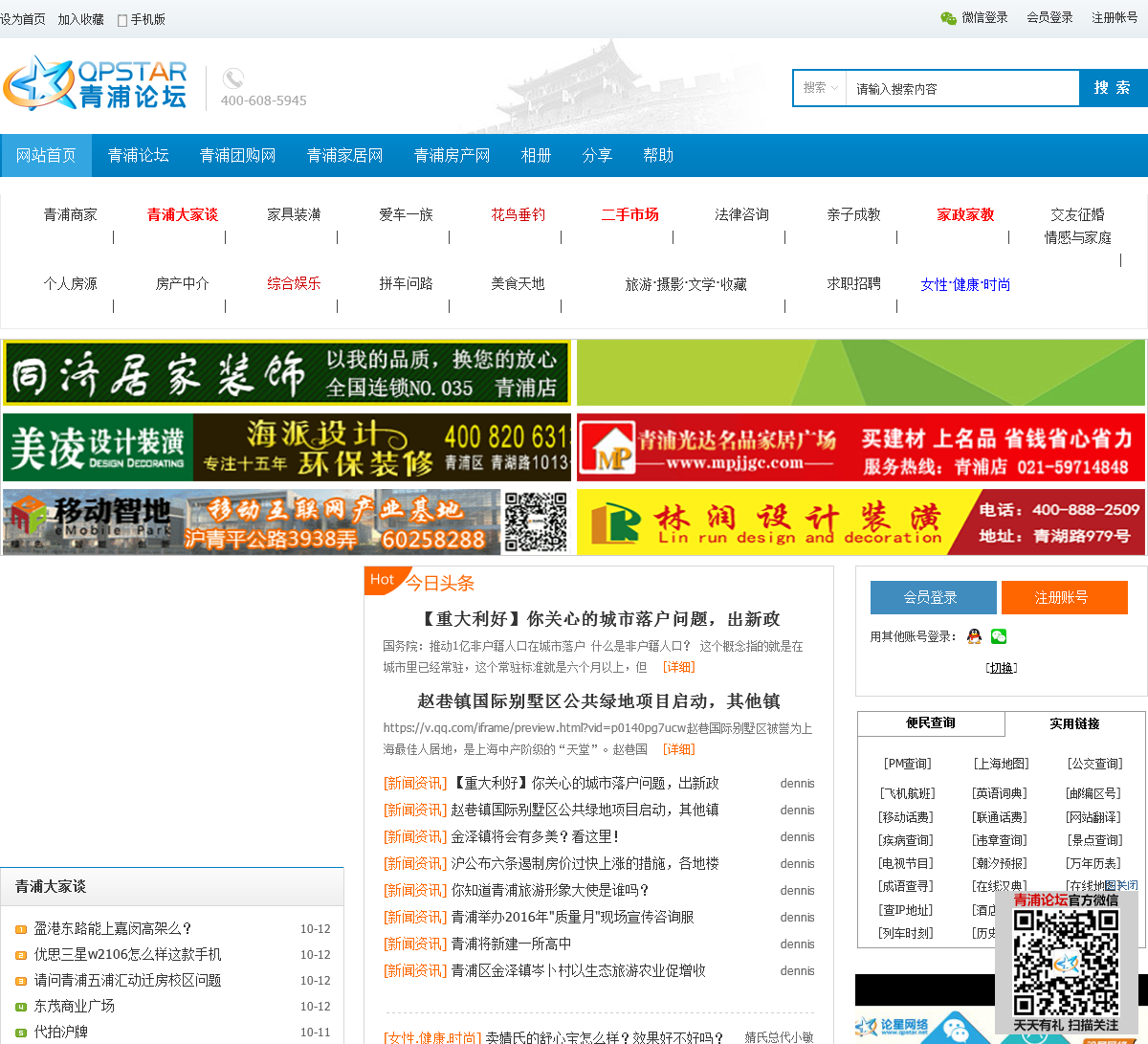Click [上海地图] utility link
This screenshot has height=1044, width=1148.
coord(1002,764)
